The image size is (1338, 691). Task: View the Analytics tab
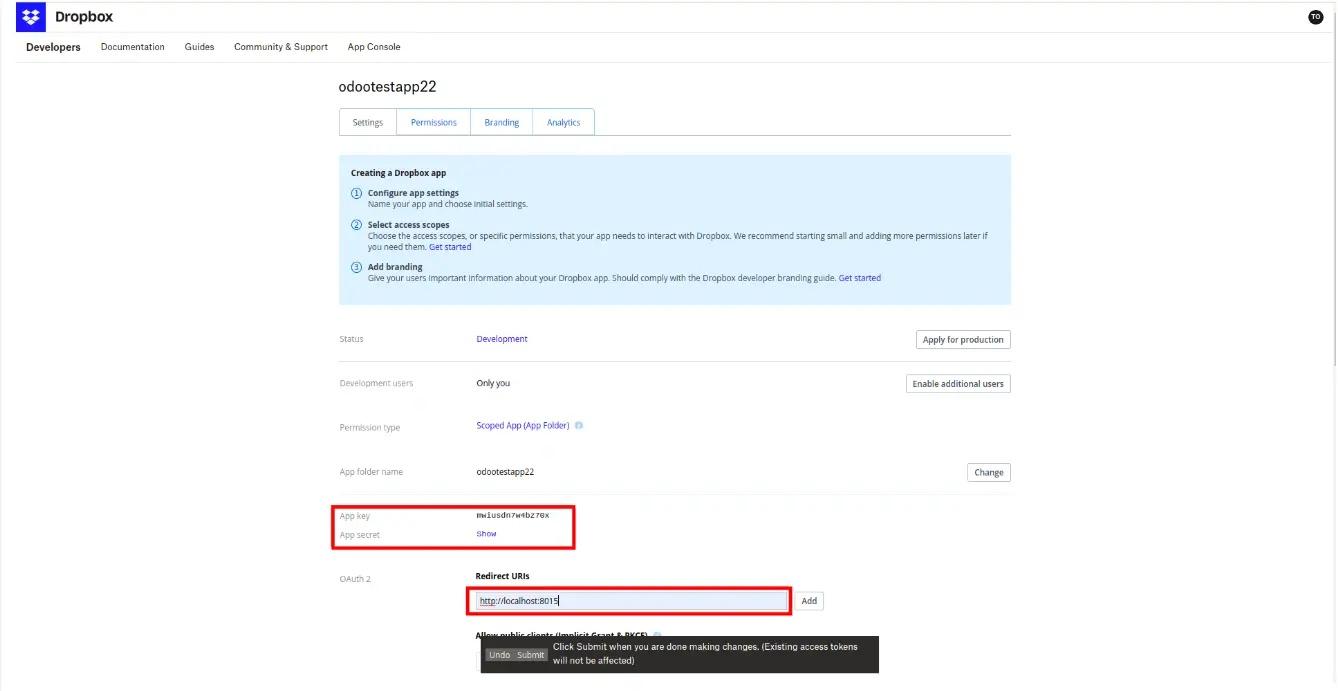click(563, 121)
